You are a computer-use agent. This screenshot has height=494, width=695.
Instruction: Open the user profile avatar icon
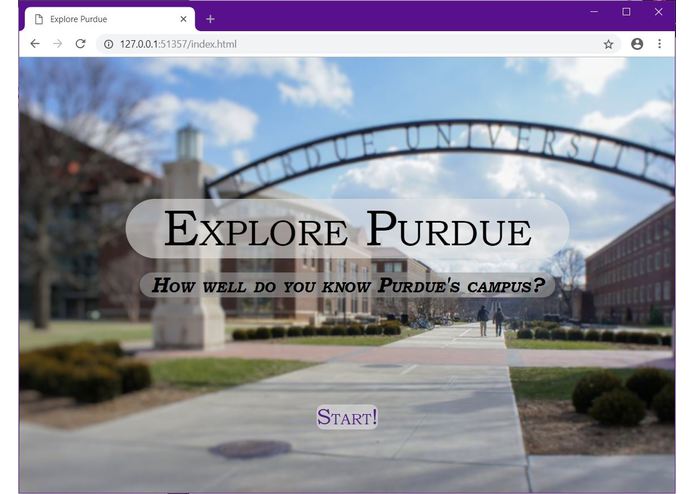tap(637, 44)
